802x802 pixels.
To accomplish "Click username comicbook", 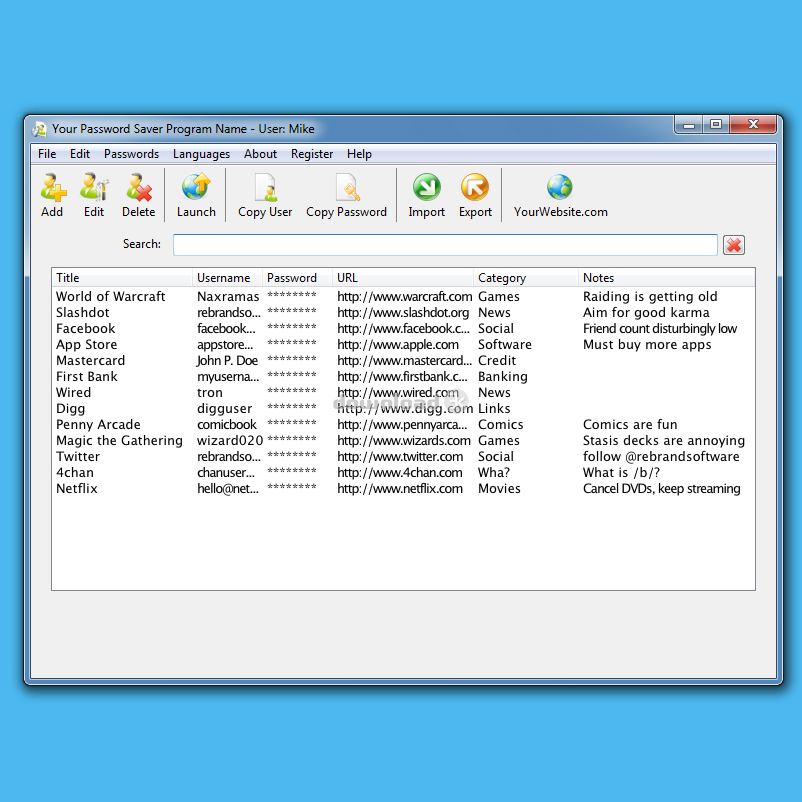I will [227, 425].
